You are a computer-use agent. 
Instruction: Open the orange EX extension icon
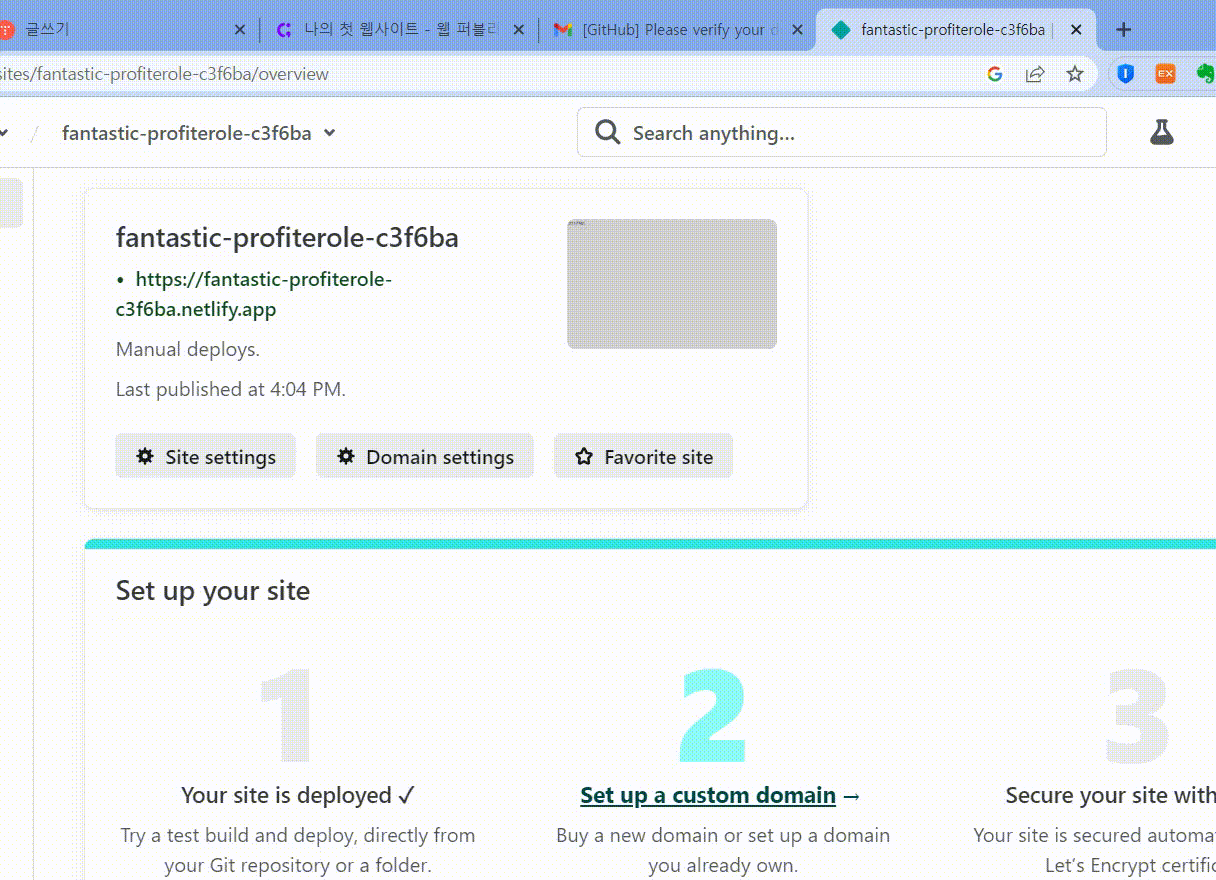pyautogui.click(x=1165, y=74)
